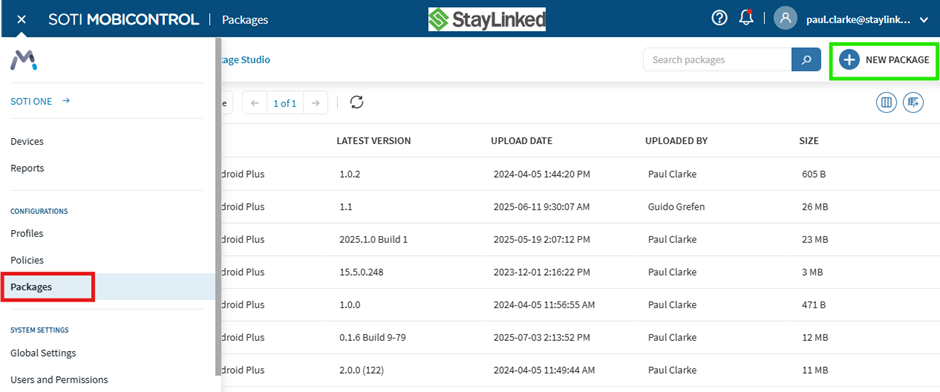
Task: Click upload date 2025-07-03 2:13:52 PM
Action: 541,337
